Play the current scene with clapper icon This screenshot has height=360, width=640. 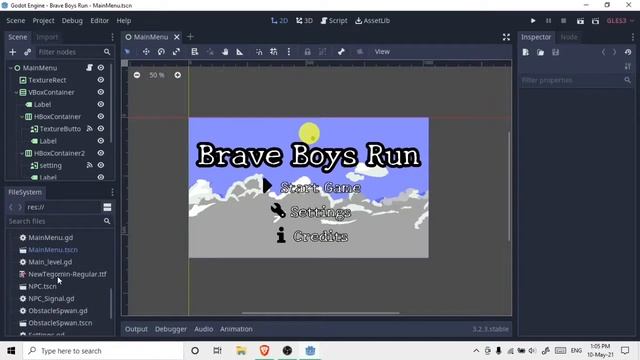point(580,21)
